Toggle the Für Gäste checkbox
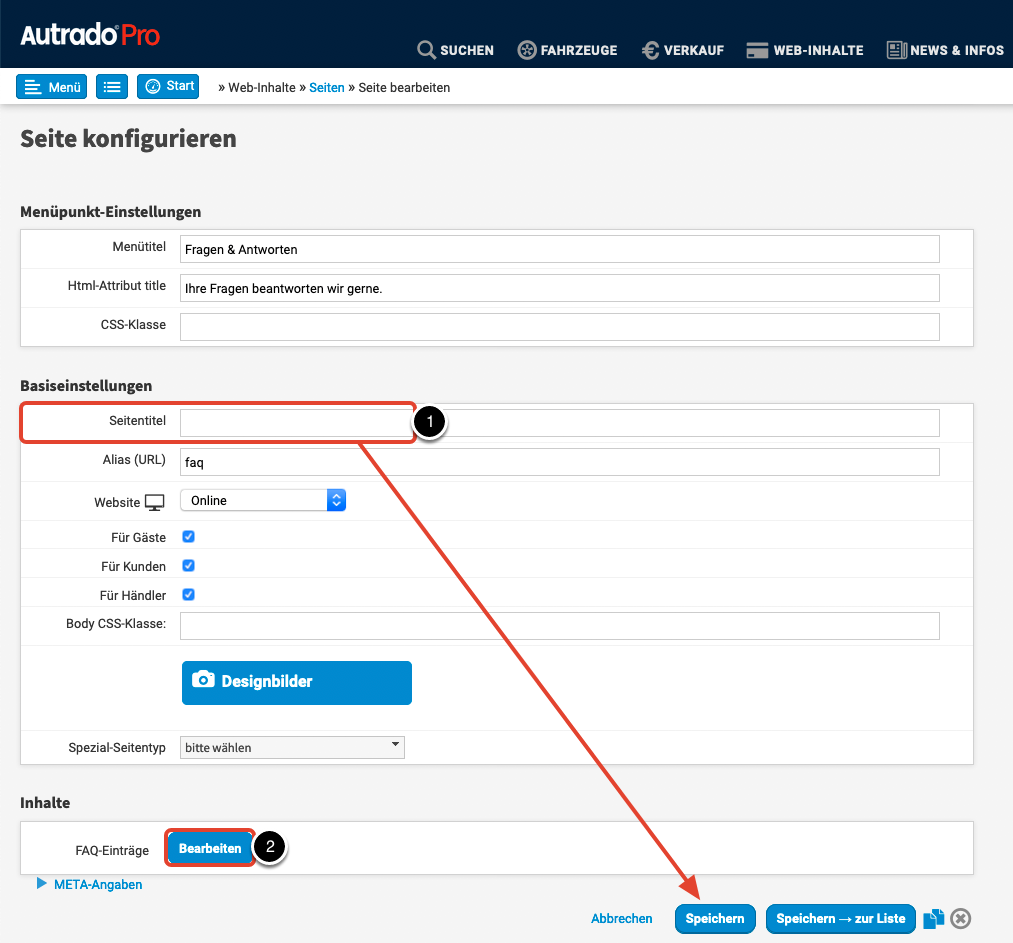 point(188,537)
